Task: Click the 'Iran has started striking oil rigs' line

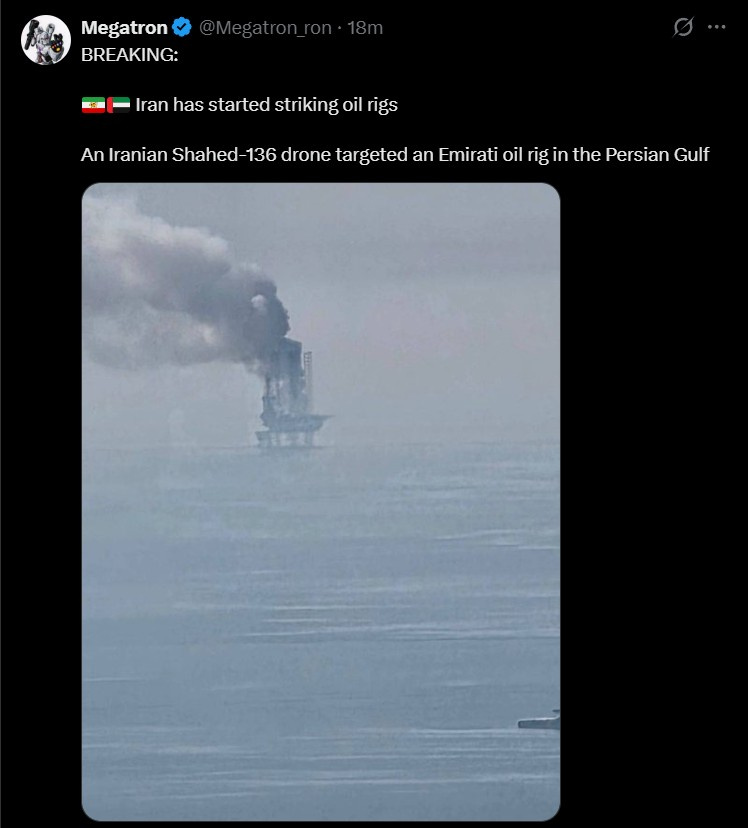Action: (267, 105)
